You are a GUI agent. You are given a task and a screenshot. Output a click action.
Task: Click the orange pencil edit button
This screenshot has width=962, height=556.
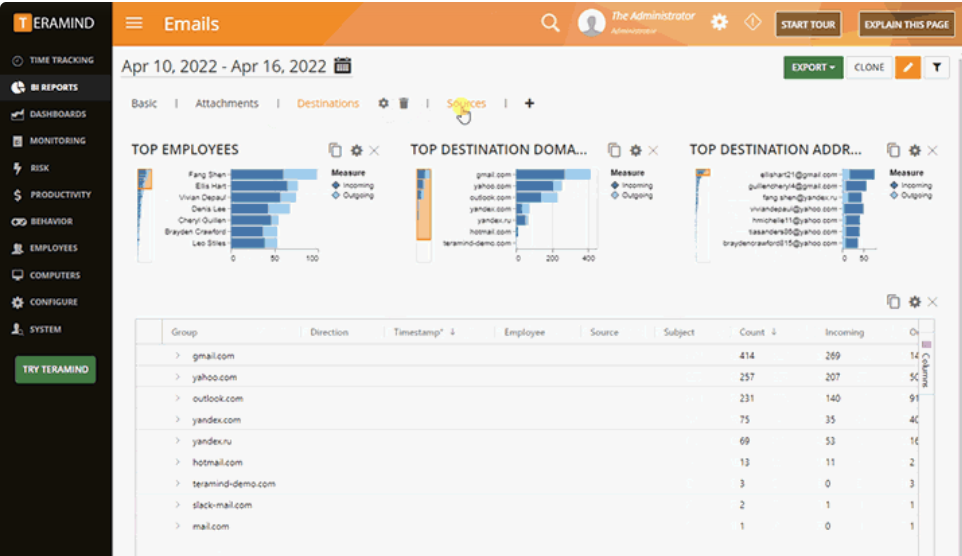(907, 68)
